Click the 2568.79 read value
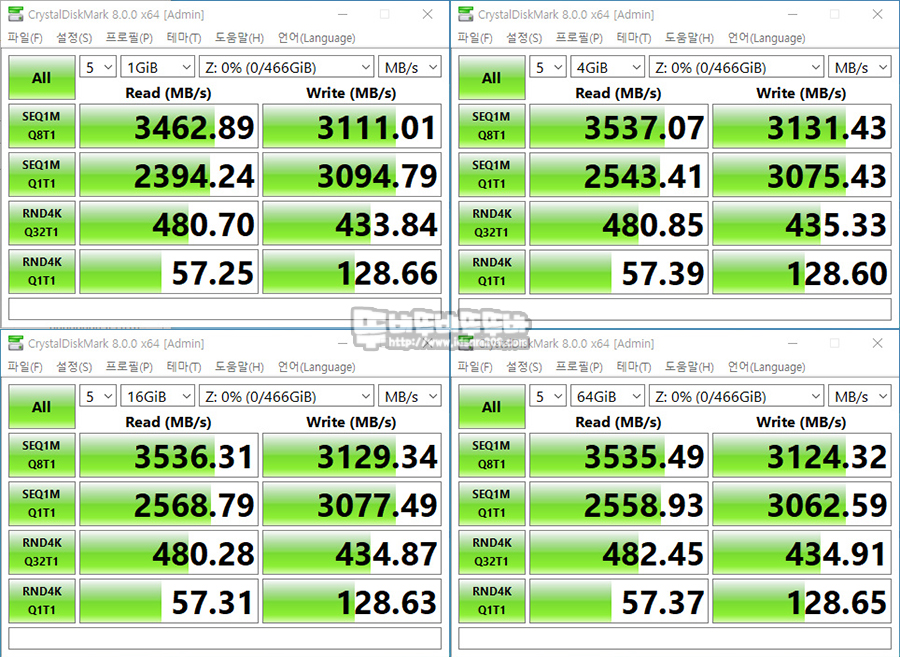Screen dimensions: 900x657 point(169,503)
